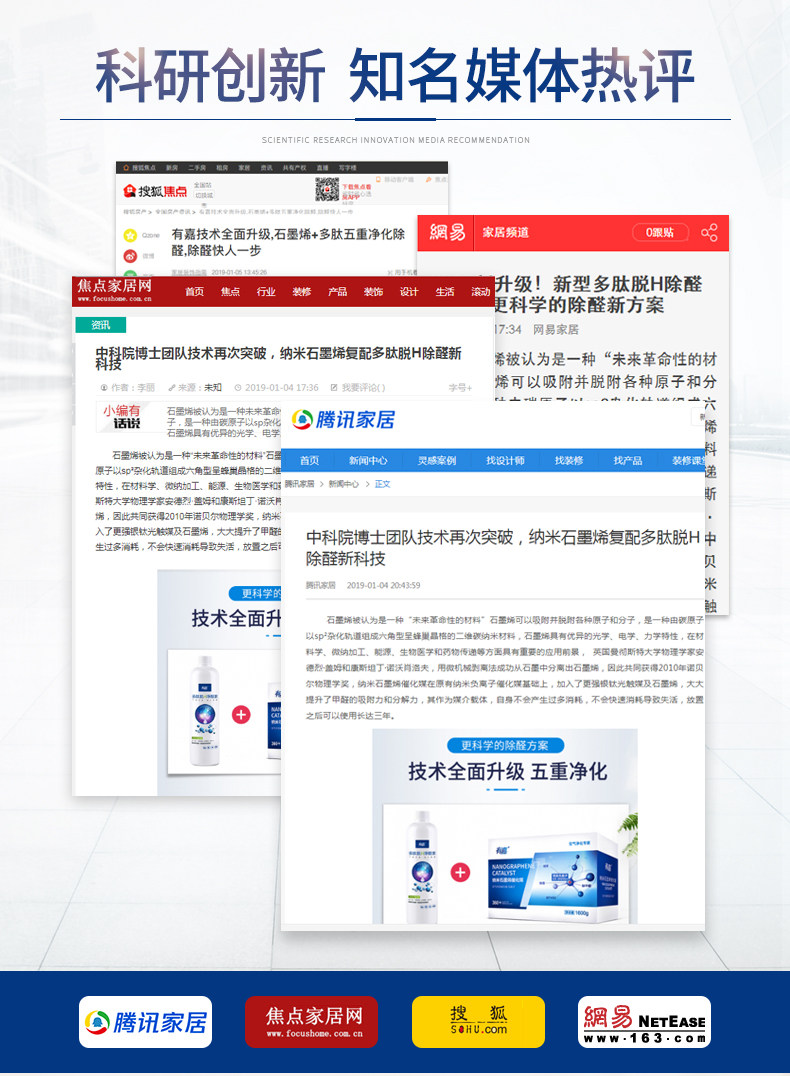Share to Weibo via red icon

(x=130, y=256)
